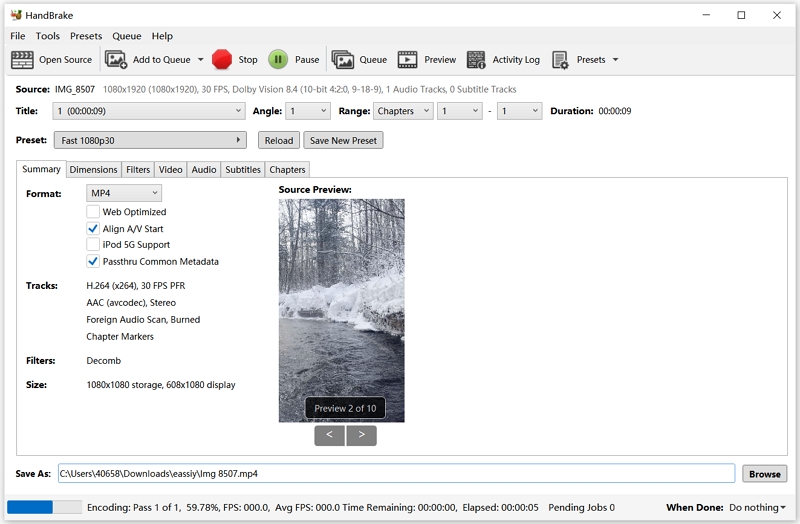Click the Browse button for destination
This screenshot has height=524, width=800.
(x=764, y=473)
